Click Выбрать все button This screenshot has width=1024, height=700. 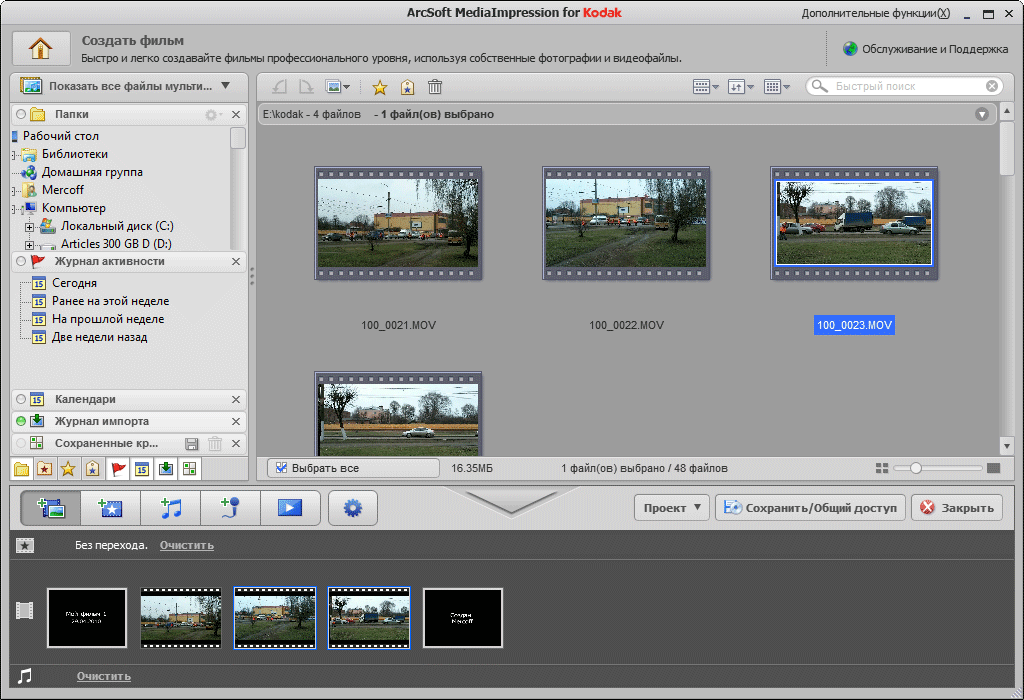(353, 468)
